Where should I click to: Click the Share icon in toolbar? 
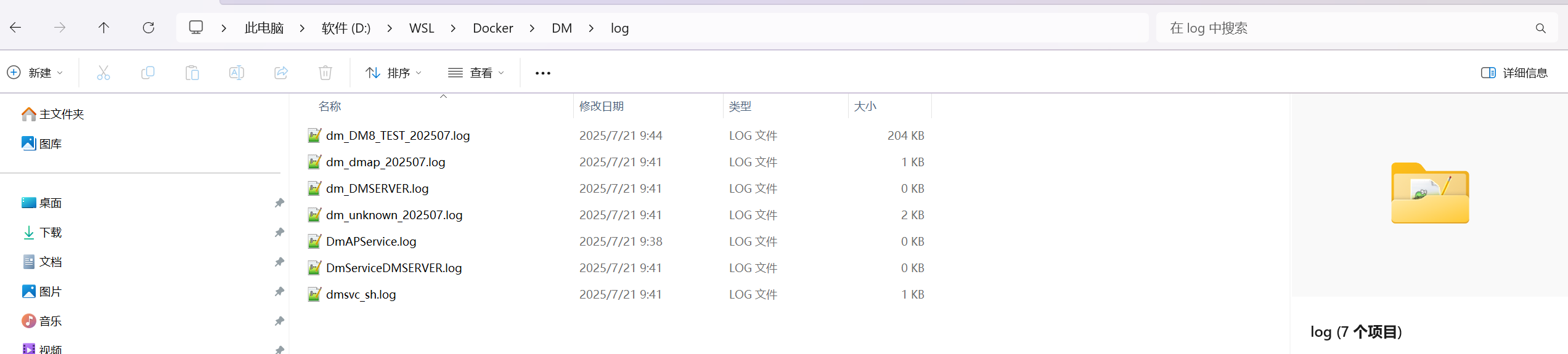click(281, 73)
